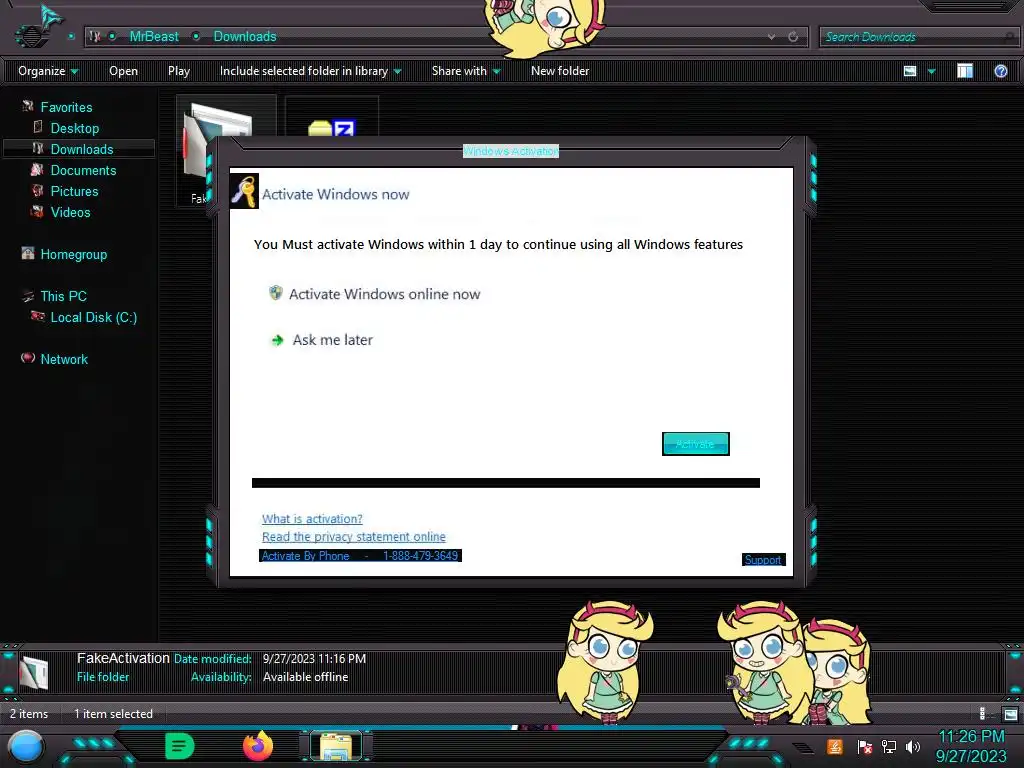
Task: Click the green arrow beside Ask me later
Action: (x=278, y=340)
